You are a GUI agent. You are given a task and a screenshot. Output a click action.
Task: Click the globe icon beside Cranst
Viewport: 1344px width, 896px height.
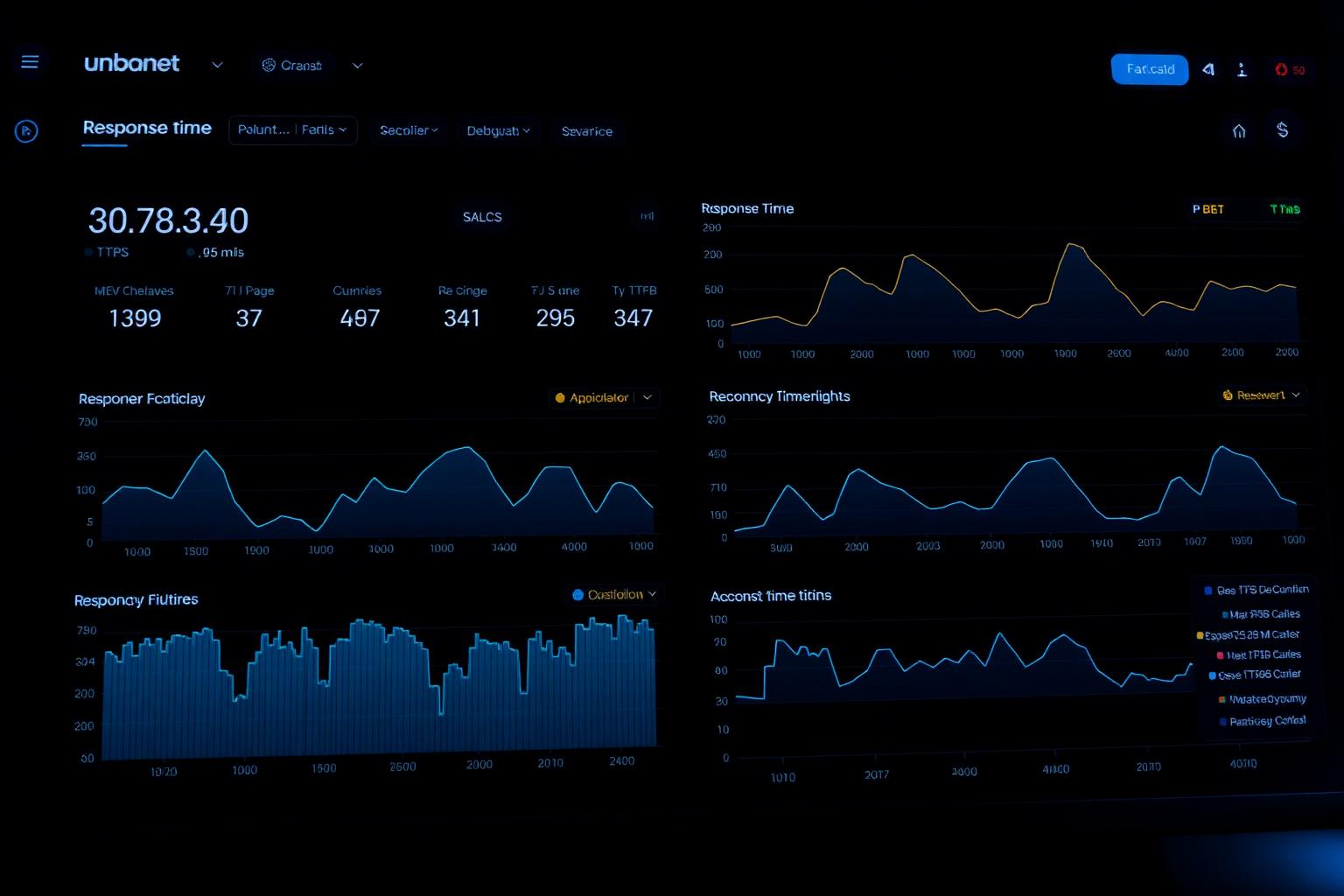269,66
